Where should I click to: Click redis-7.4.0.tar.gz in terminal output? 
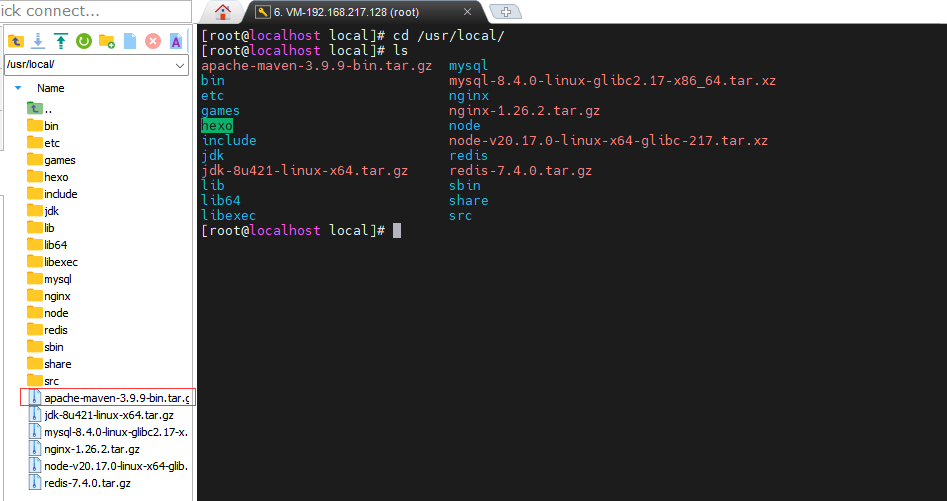520,171
